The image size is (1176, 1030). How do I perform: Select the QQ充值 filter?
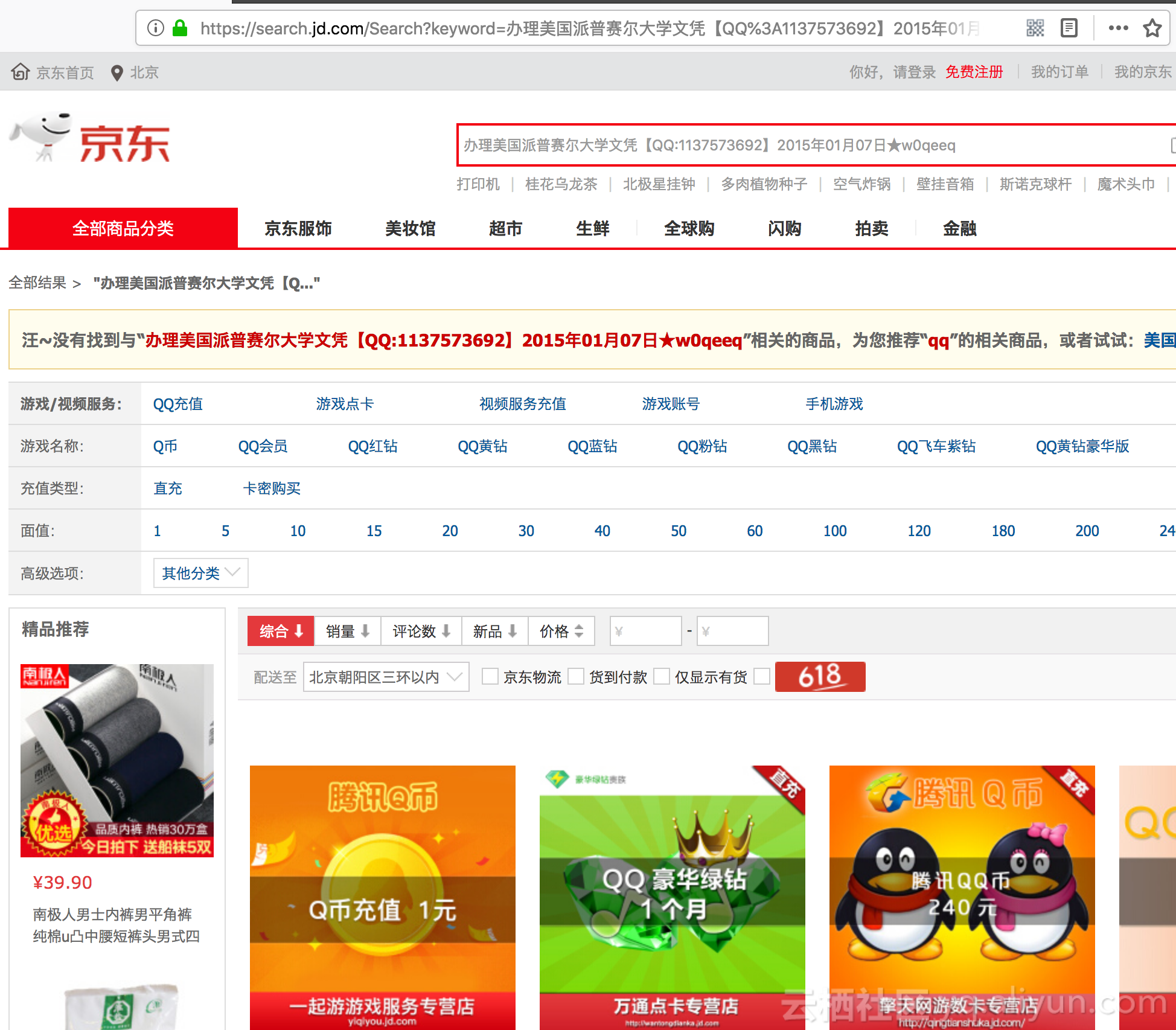point(177,404)
